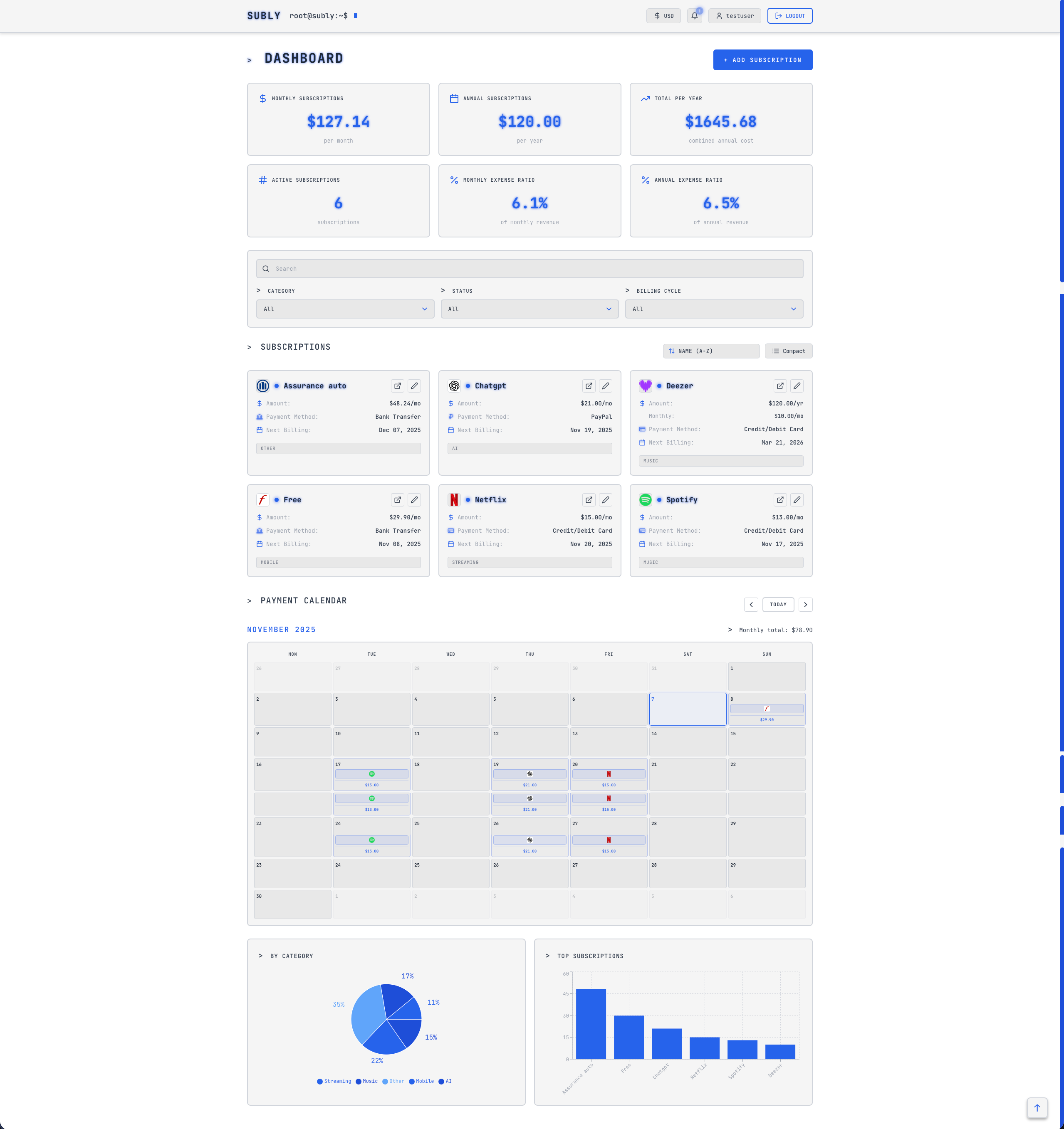This screenshot has height=1129, width=1064.
Task: Open the Name (A-Z) sort menu
Action: 711,351
